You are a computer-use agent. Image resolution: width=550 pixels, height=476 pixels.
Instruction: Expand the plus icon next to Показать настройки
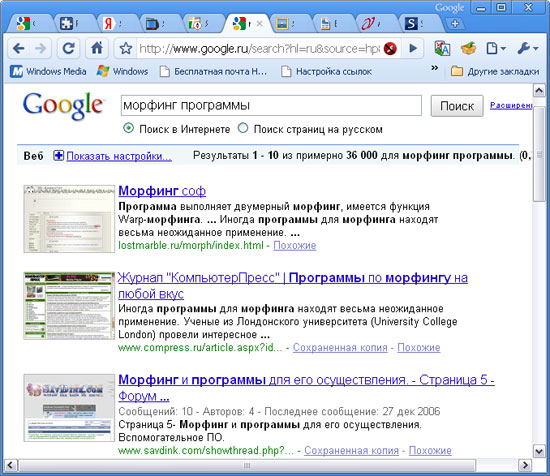(58, 155)
